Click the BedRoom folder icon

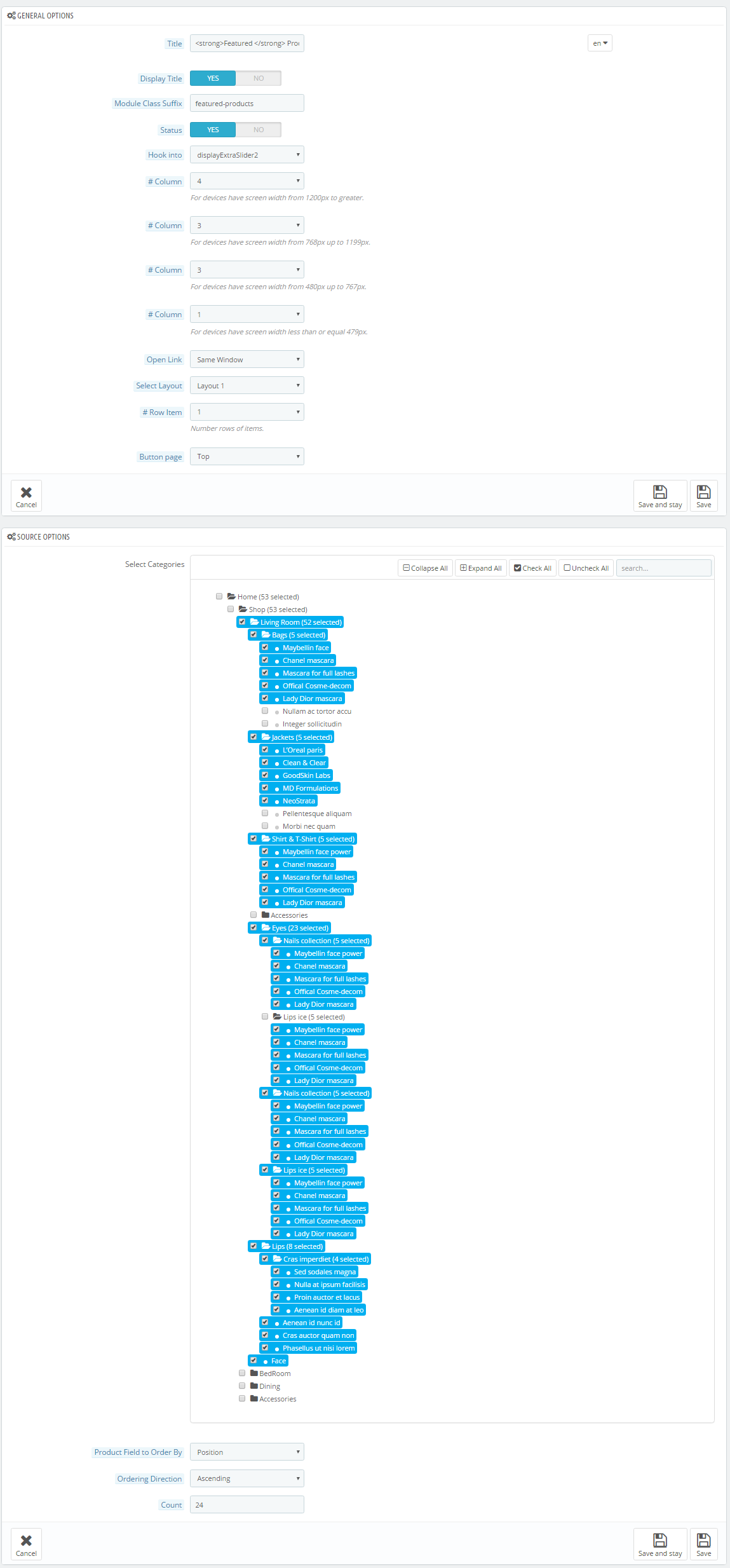click(254, 1373)
